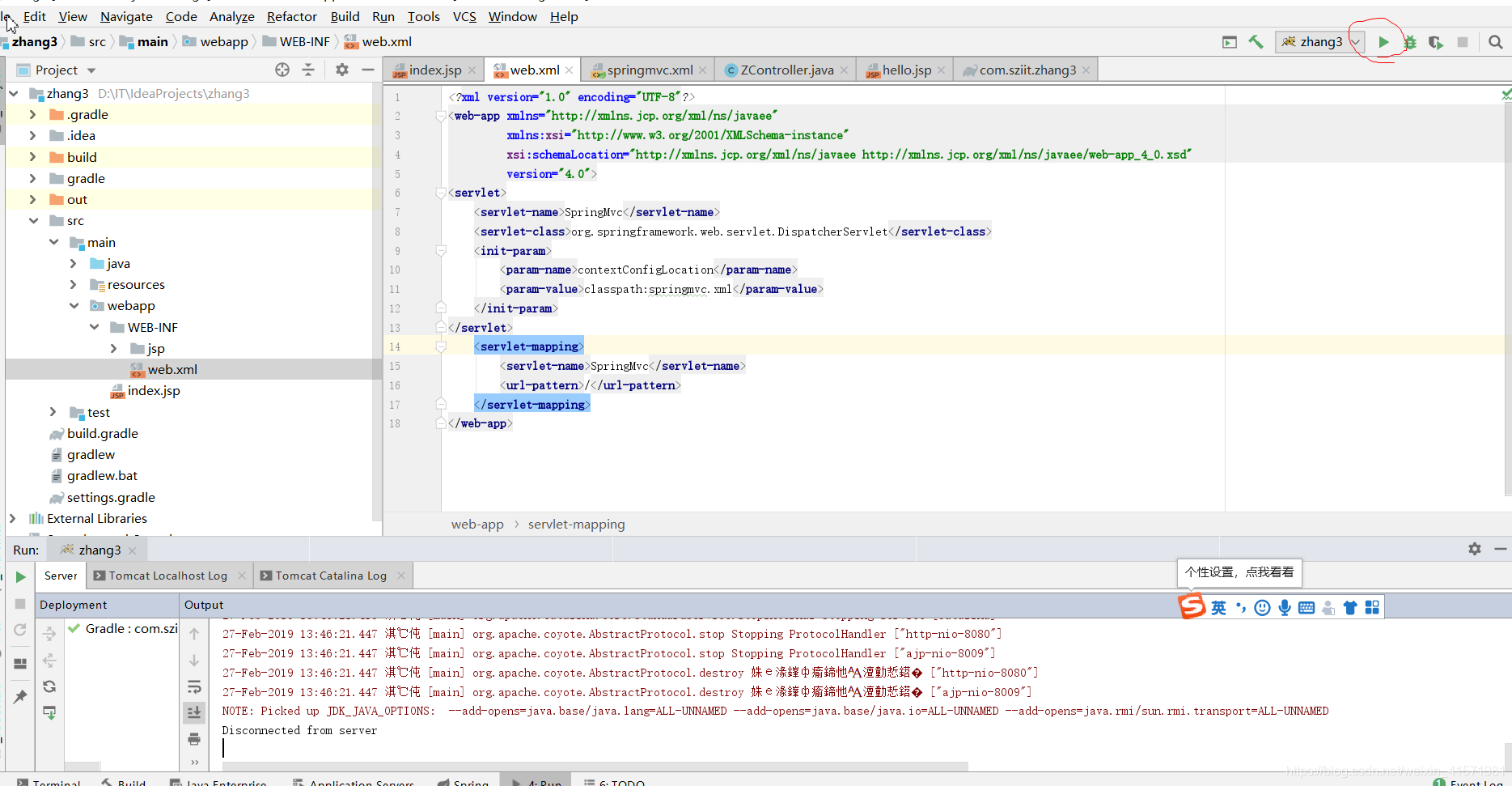Collapse all in Project panel

(308, 70)
